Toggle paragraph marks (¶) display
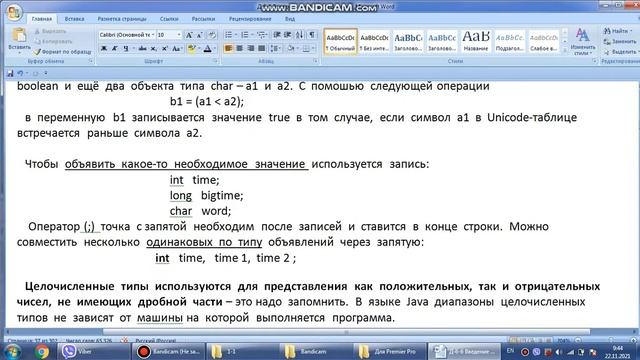This screenshot has width=640, height=360. [312, 35]
